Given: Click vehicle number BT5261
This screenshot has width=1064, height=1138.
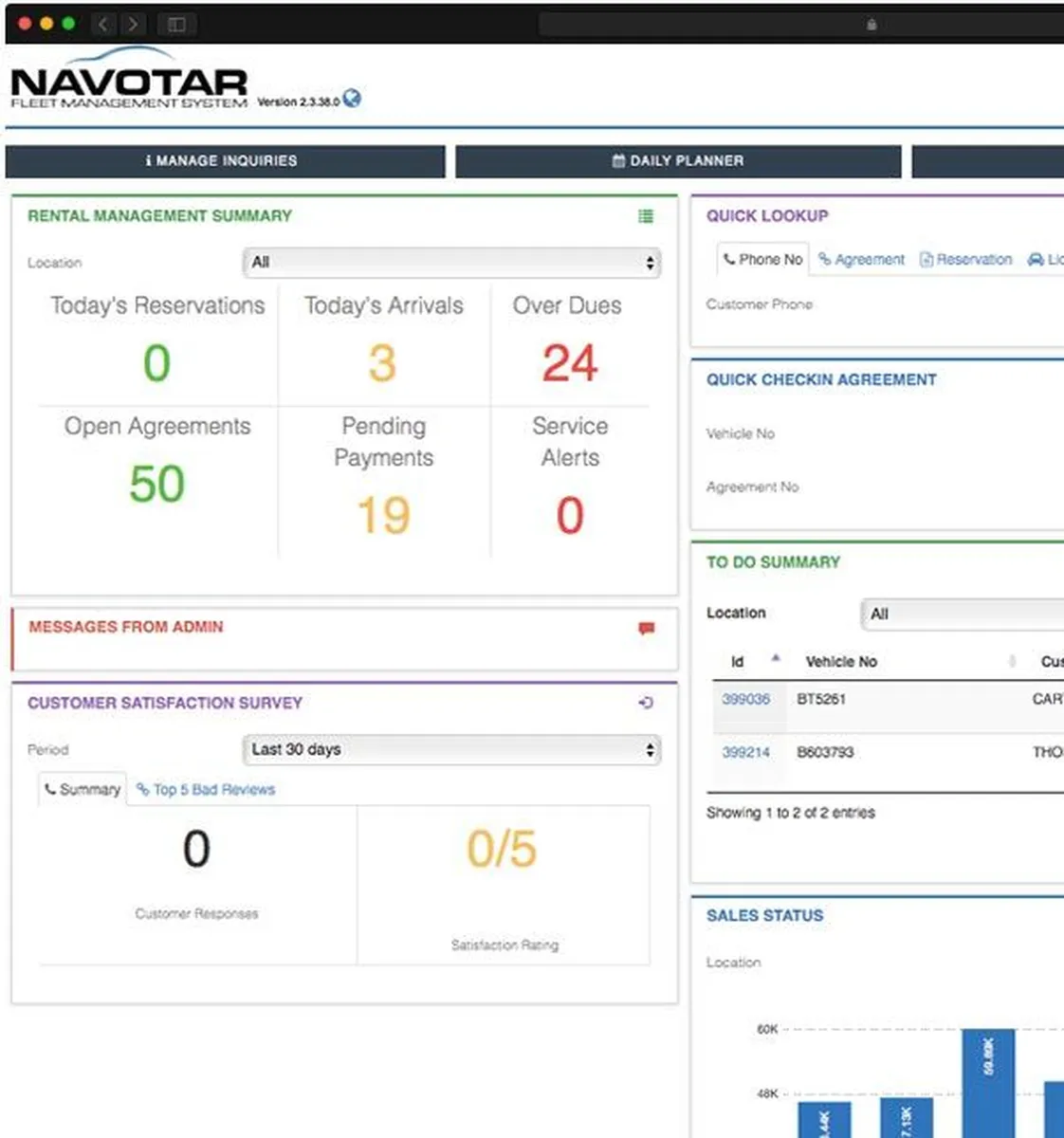Looking at the screenshot, I should (x=821, y=699).
